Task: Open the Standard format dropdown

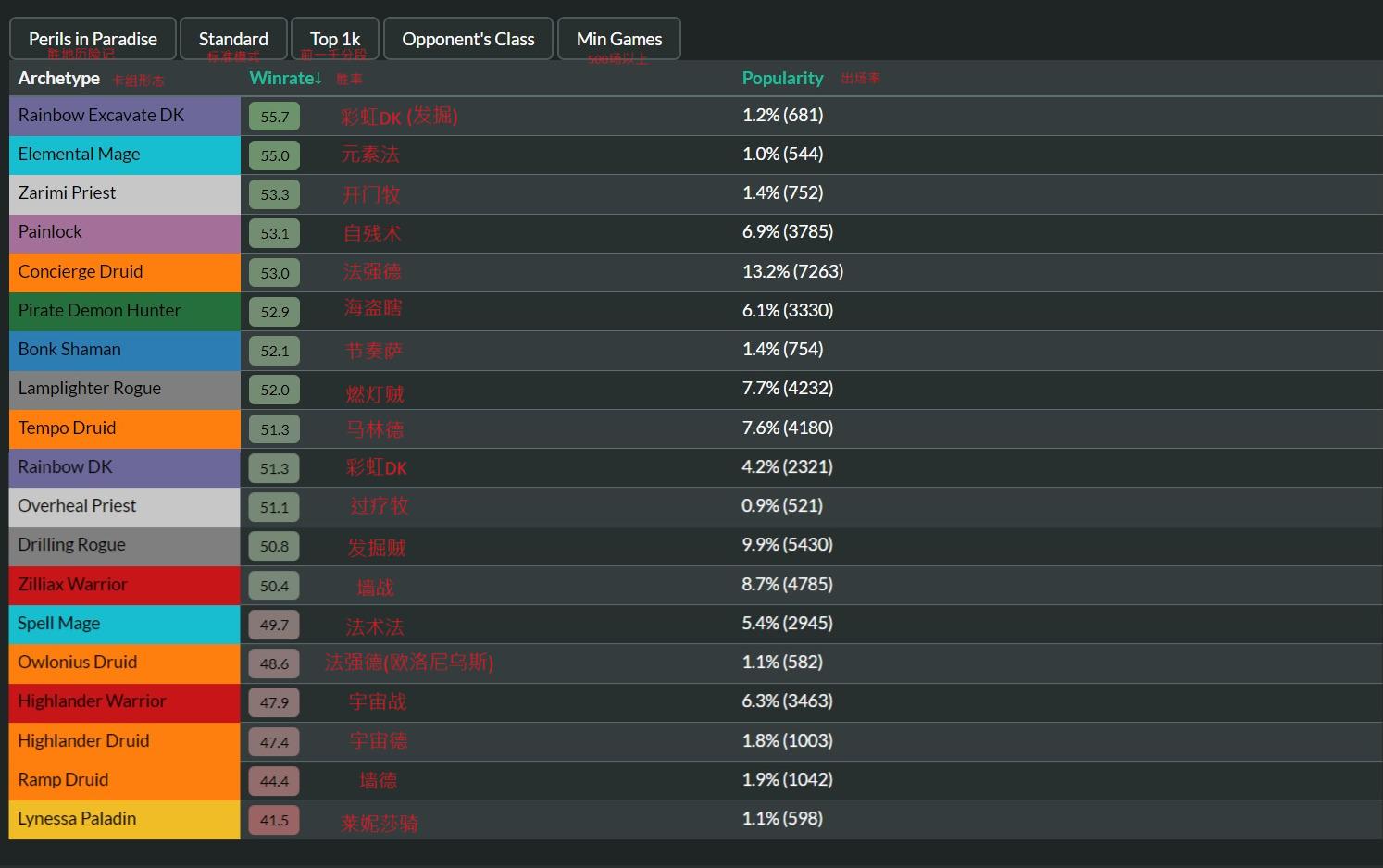Action: click(x=233, y=39)
